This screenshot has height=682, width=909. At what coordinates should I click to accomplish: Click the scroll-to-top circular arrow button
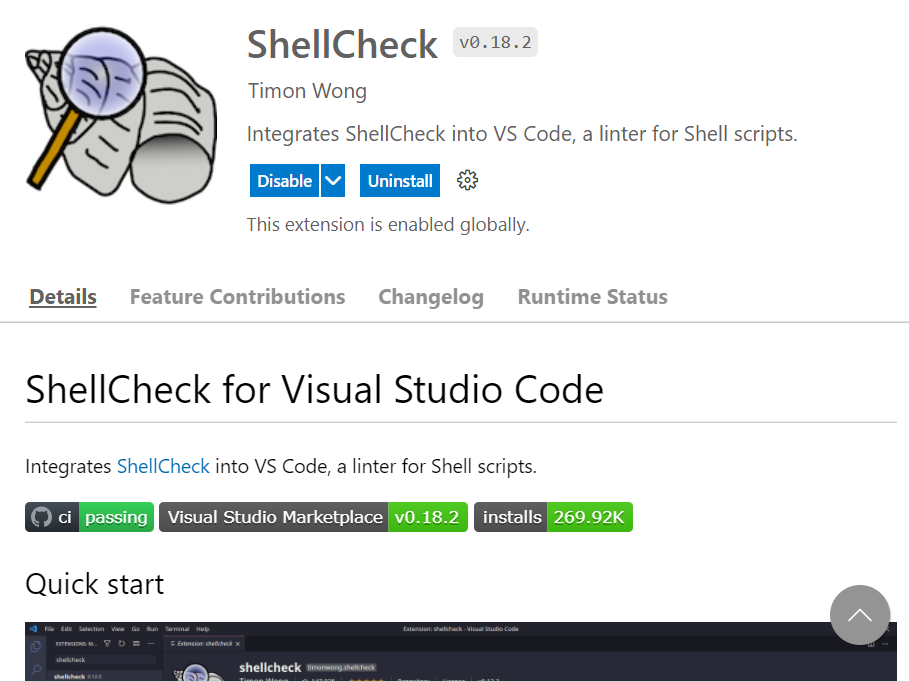click(860, 615)
